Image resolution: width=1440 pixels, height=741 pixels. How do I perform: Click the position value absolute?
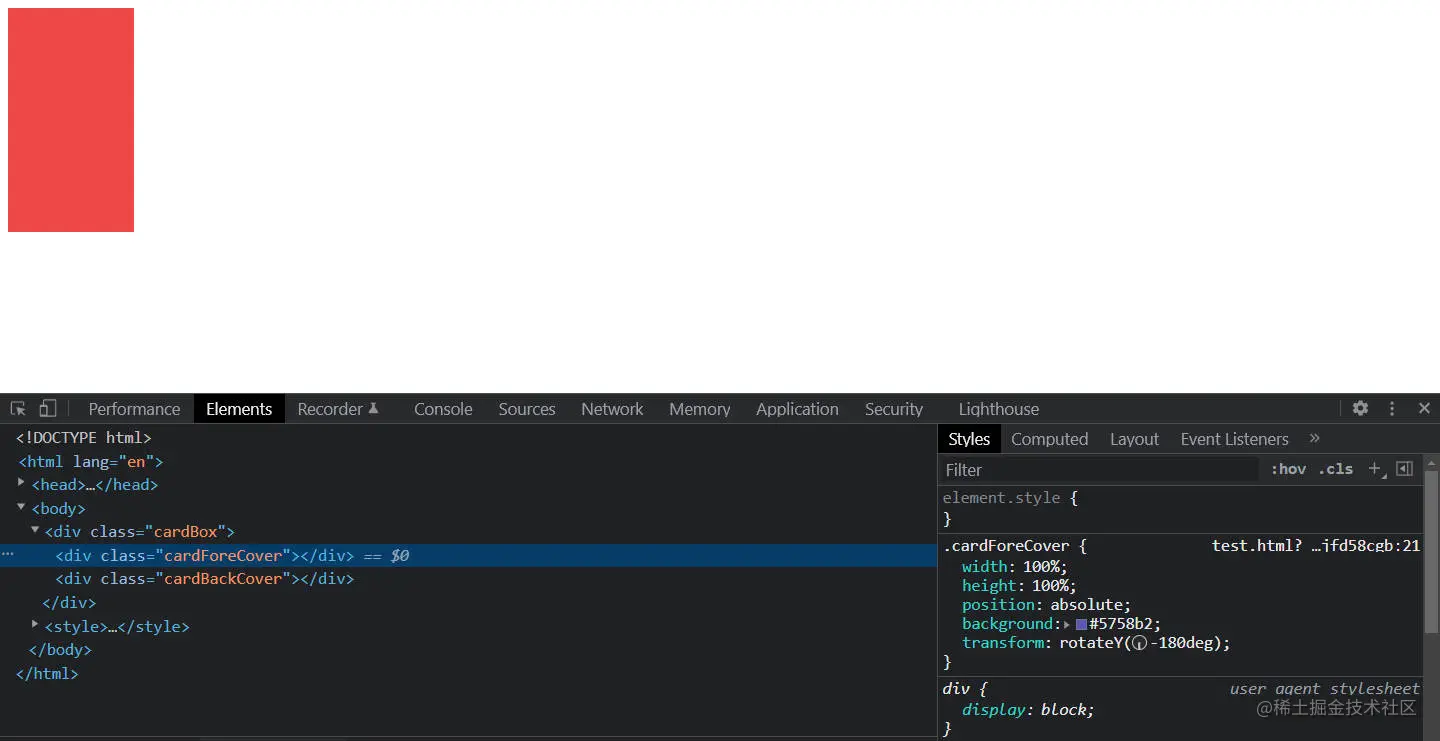click(x=1087, y=605)
